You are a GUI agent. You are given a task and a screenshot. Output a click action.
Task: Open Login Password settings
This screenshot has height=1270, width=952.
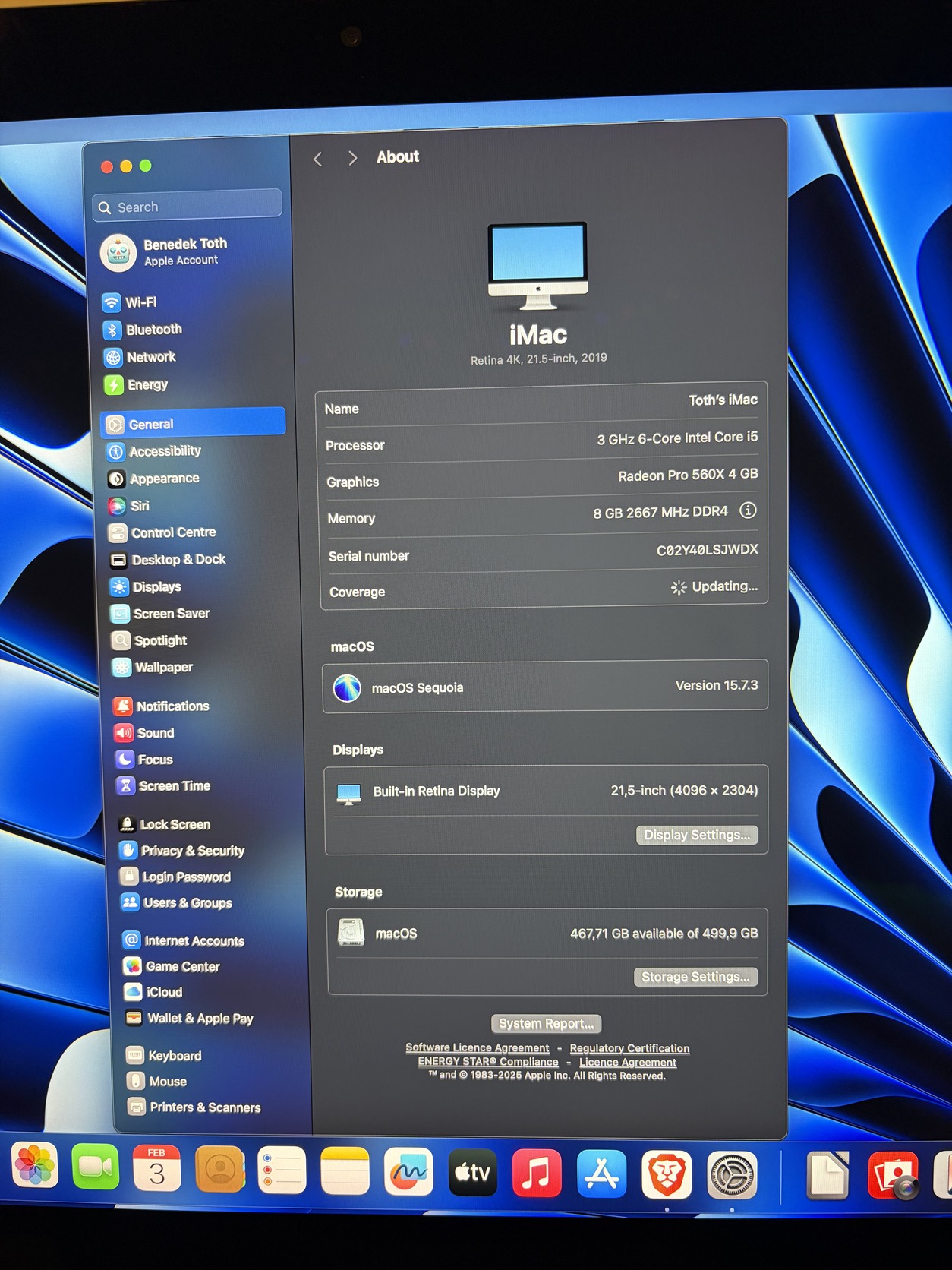(x=175, y=877)
